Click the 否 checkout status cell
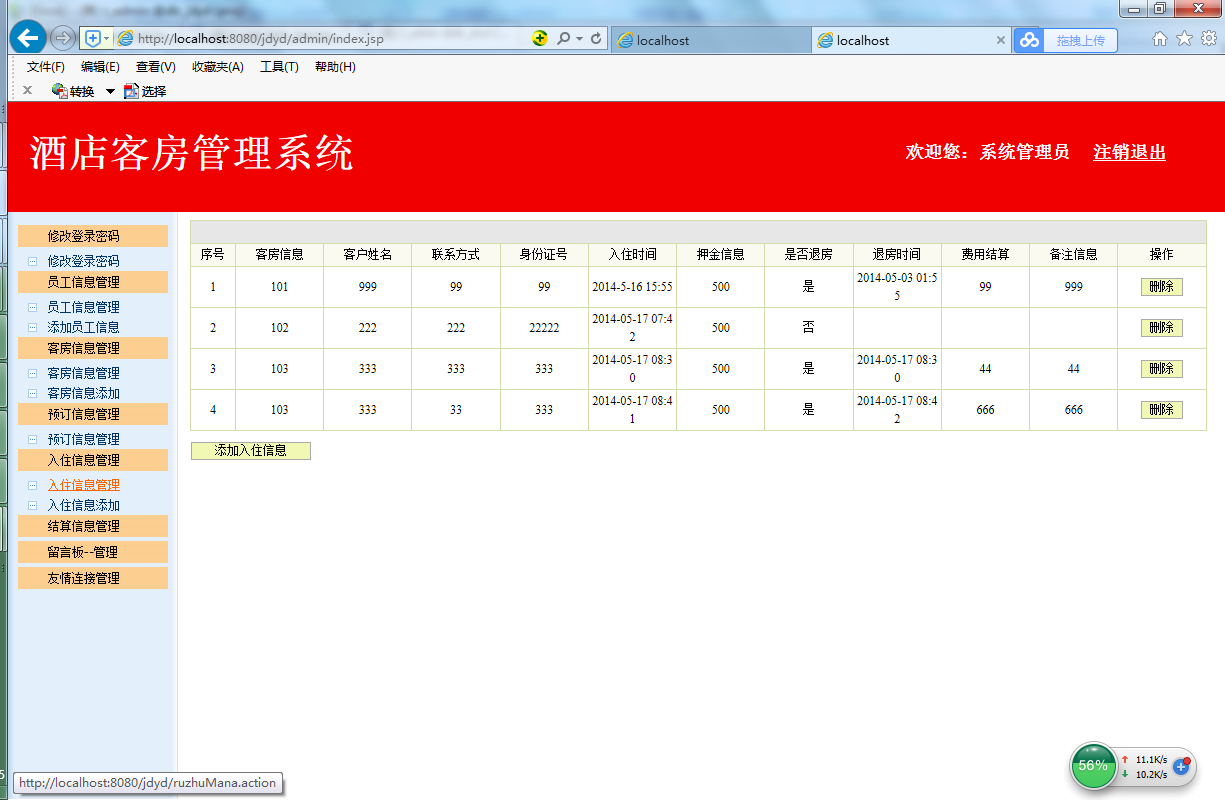The height and width of the screenshot is (800, 1225). point(808,328)
